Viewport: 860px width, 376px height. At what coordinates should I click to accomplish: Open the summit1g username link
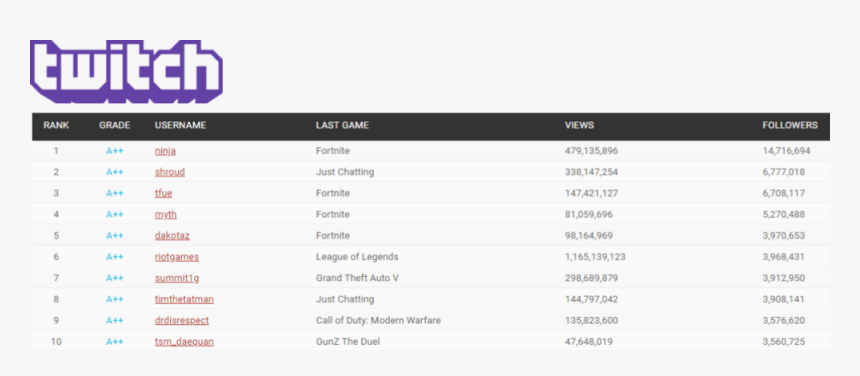[177, 278]
